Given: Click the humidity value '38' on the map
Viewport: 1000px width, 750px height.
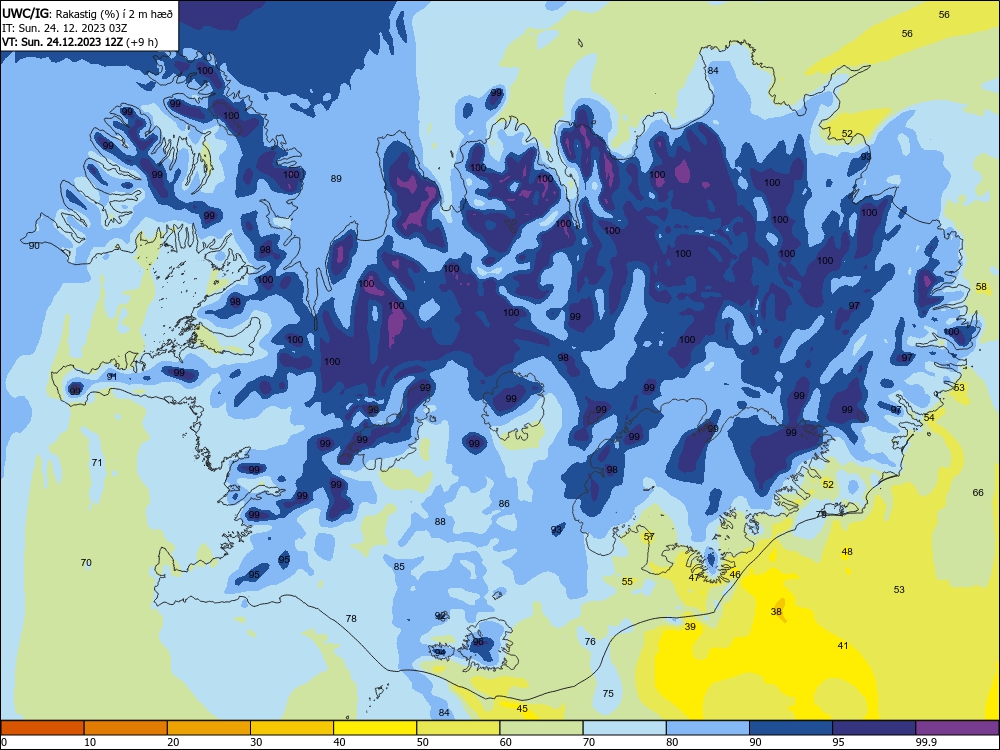Looking at the screenshot, I should (x=776, y=612).
